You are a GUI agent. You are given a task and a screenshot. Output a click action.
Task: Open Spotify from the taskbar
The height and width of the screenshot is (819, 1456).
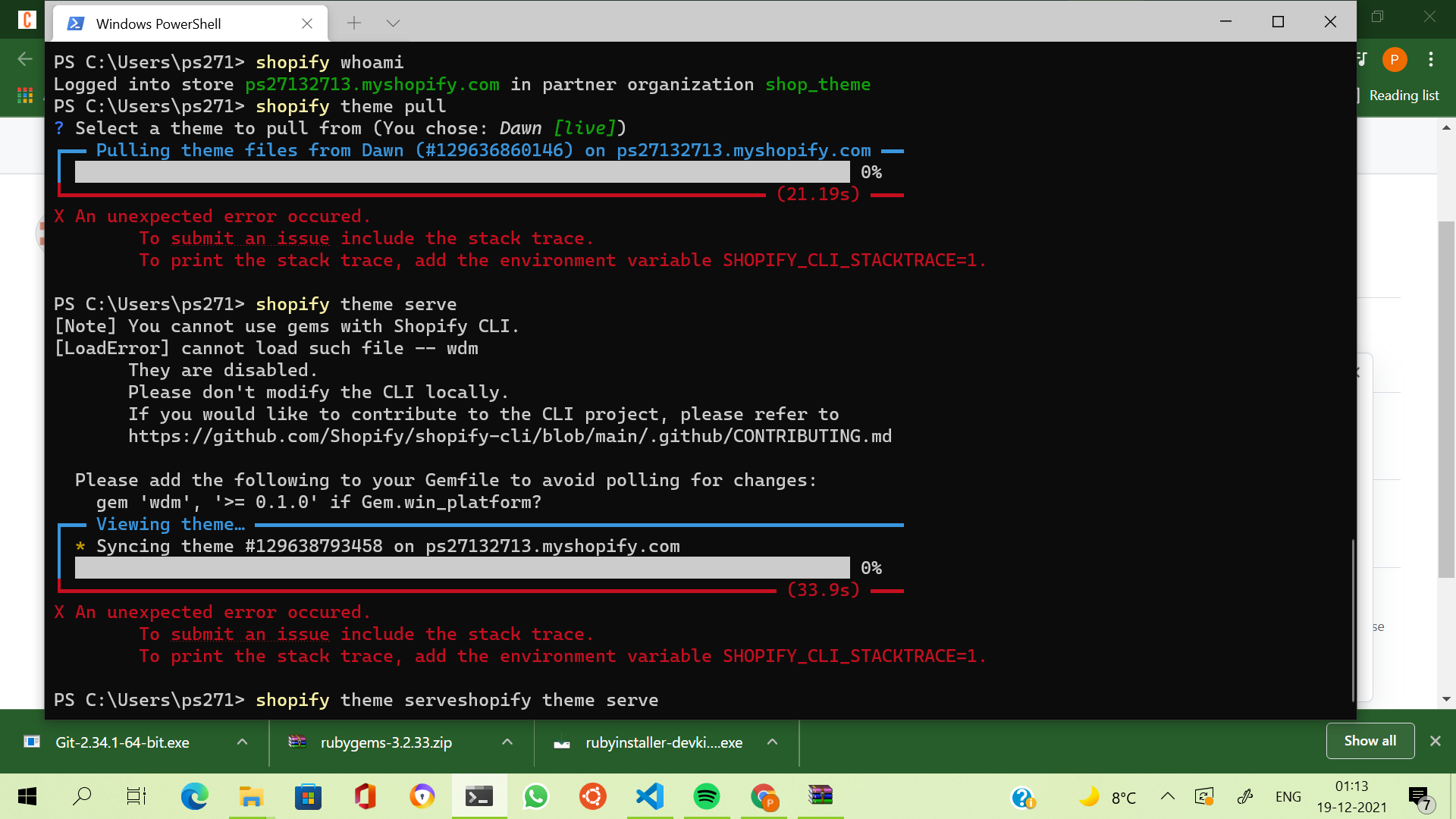tap(706, 796)
